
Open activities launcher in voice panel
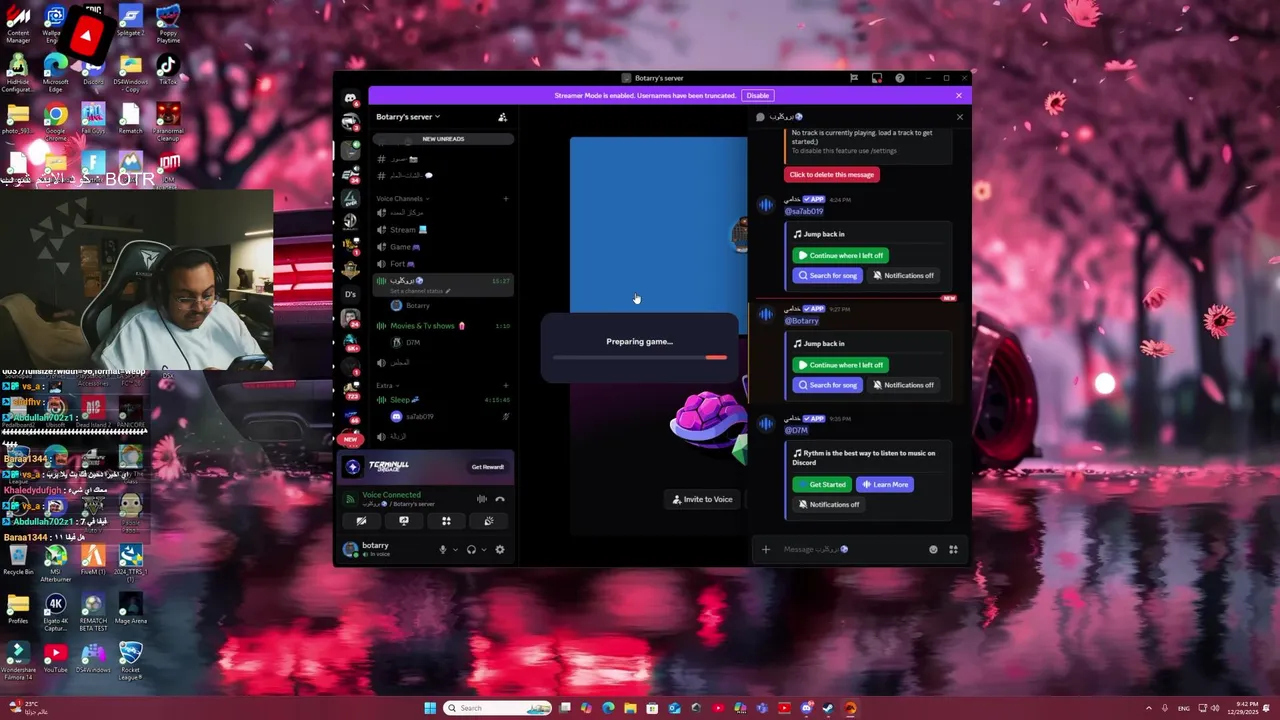(446, 521)
